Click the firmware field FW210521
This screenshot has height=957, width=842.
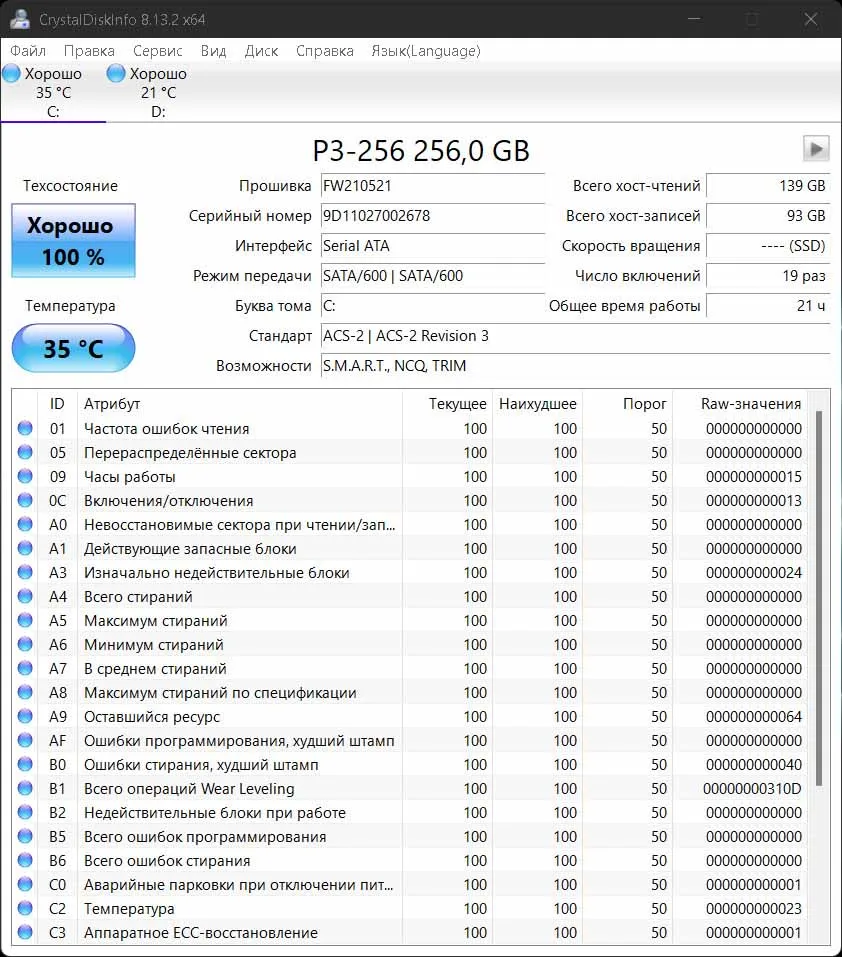pos(433,186)
